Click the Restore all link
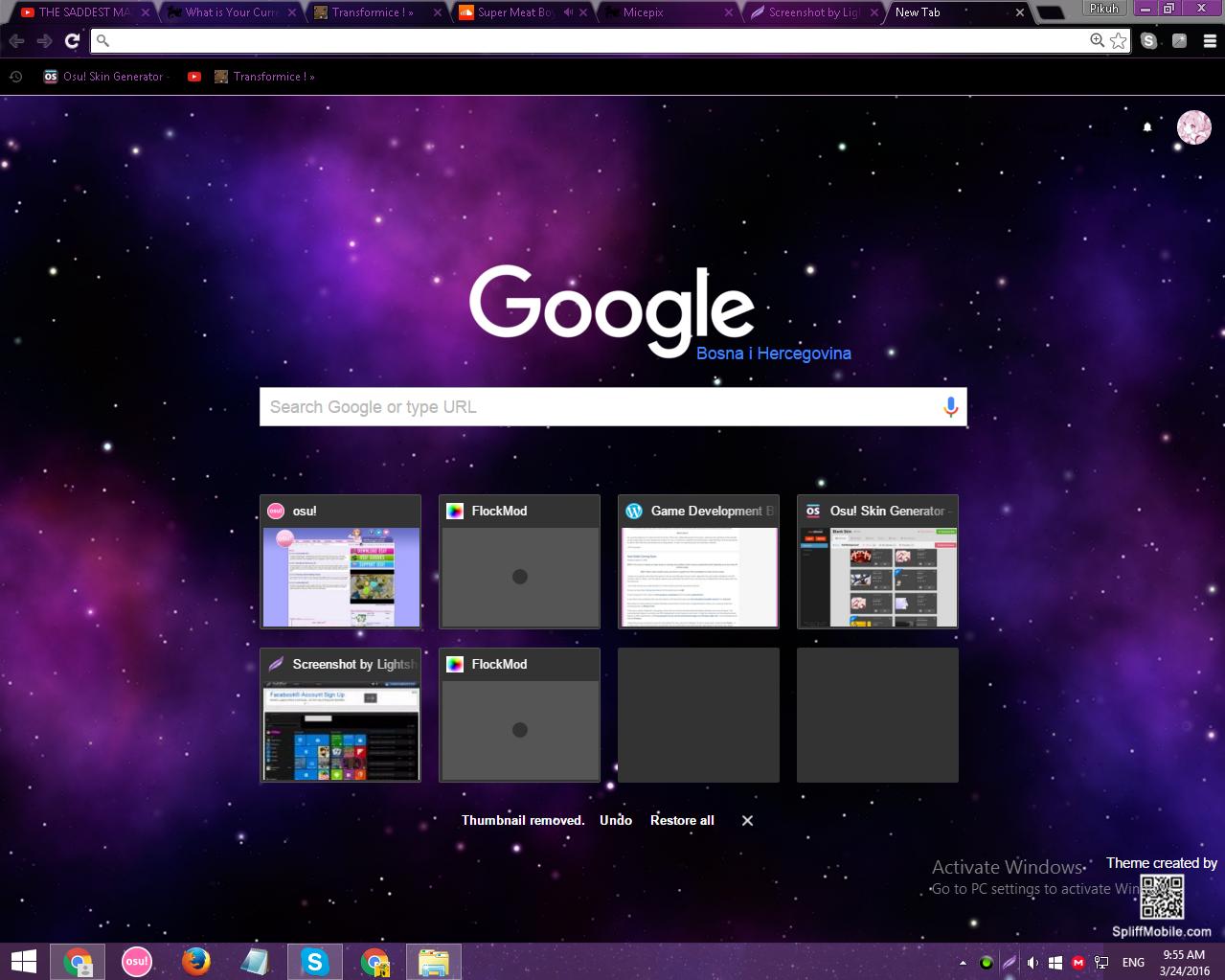Viewport: 1225px width, 980px height. tap(682, 820)
